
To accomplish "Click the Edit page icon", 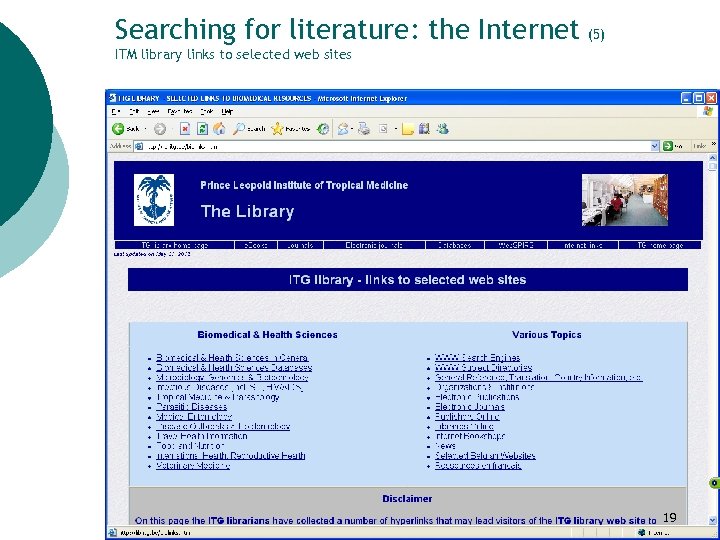I will pos(383,129).
